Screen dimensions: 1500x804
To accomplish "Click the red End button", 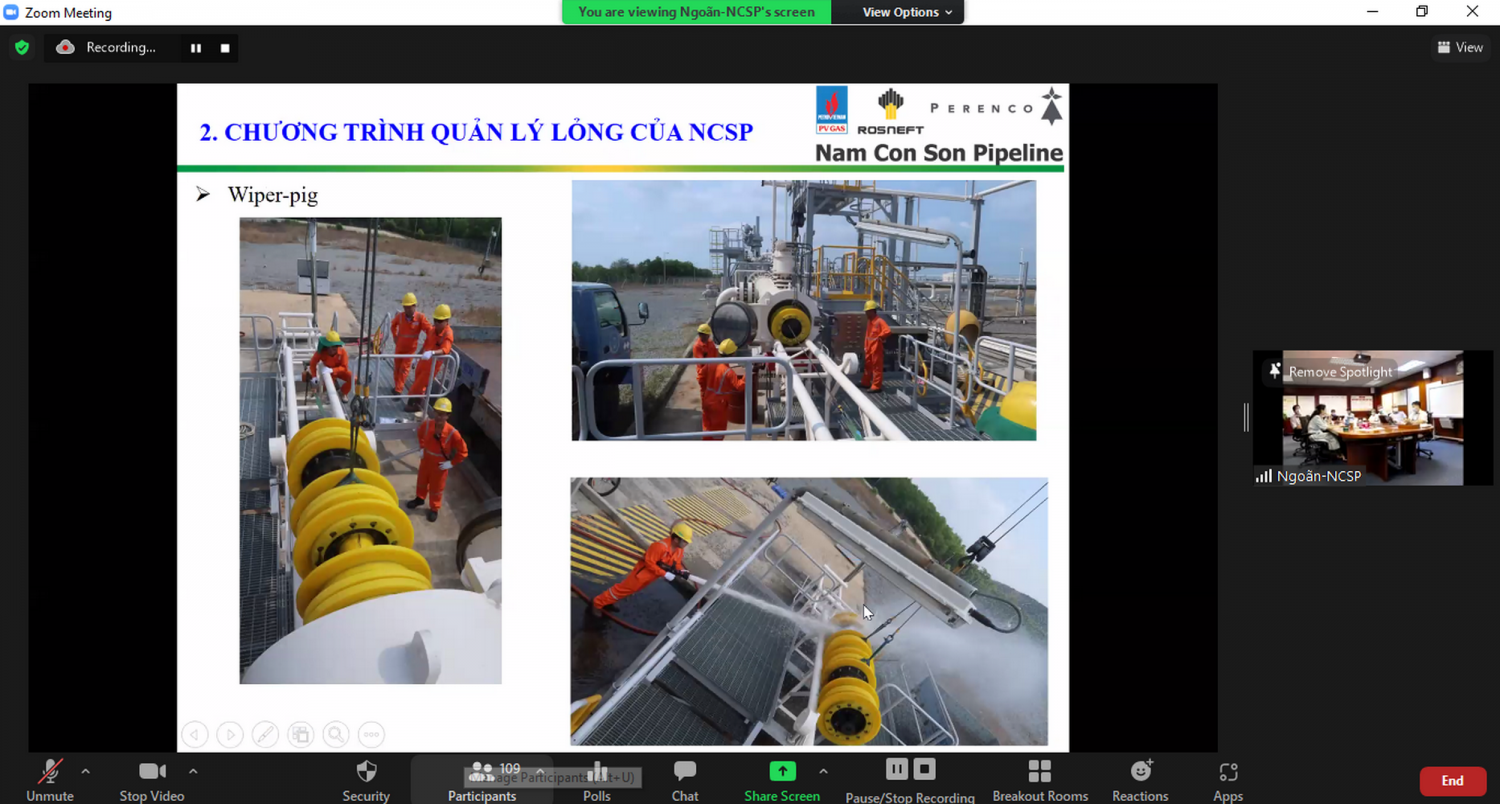I will [x=1452, y=781].
